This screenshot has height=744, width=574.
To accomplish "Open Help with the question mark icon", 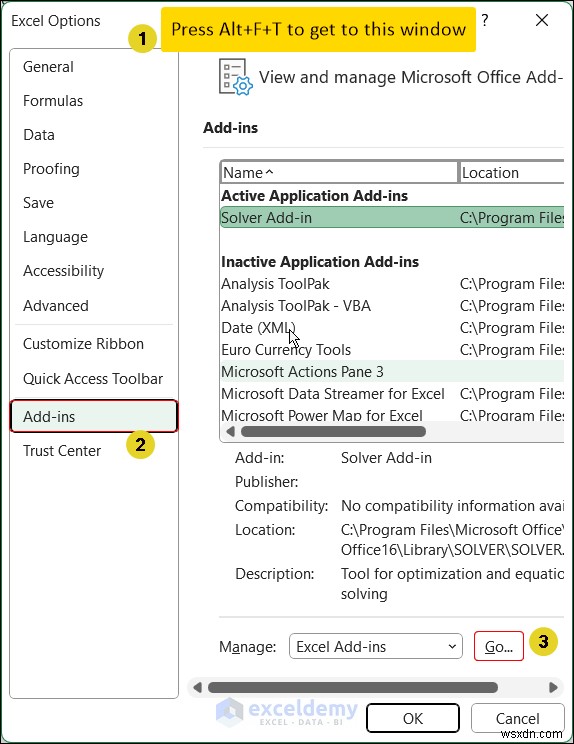I will tap(484, 20).
